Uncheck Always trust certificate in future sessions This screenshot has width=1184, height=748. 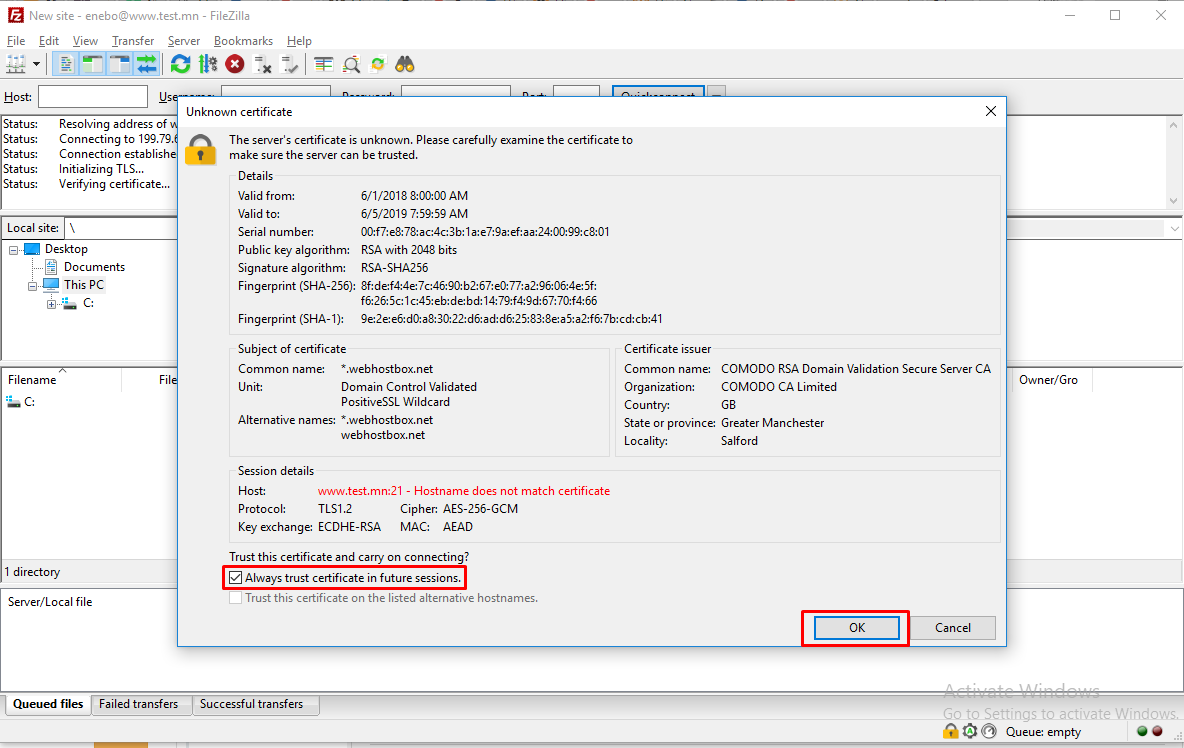pos(236,577)
